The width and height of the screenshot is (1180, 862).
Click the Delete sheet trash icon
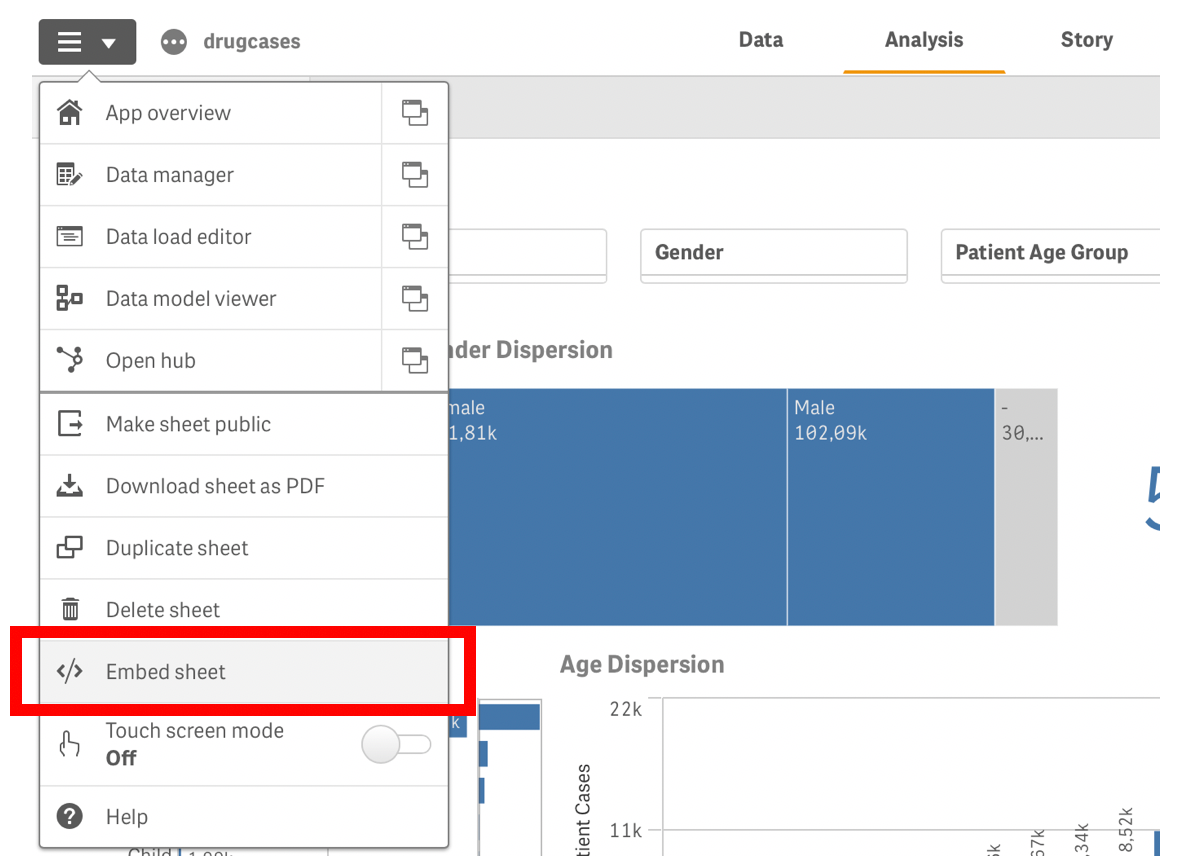point(70,609)
